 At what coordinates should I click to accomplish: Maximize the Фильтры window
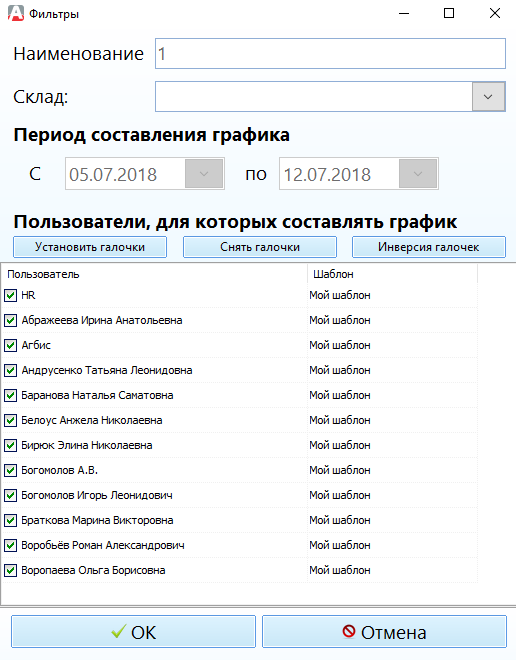coord(449,13)
